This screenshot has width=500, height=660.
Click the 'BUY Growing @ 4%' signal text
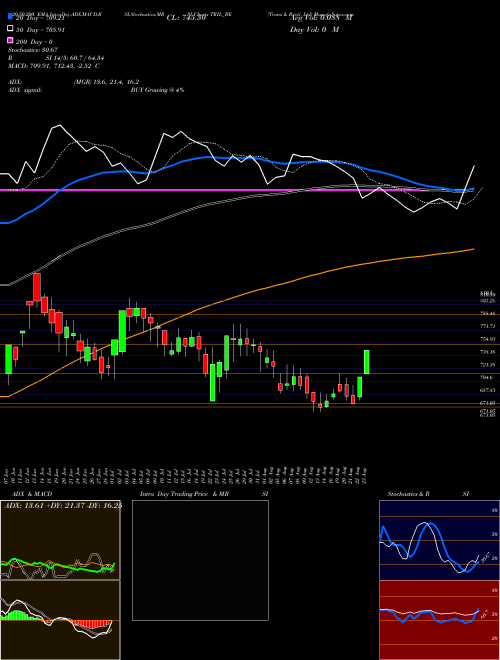[x=157, y=90]
